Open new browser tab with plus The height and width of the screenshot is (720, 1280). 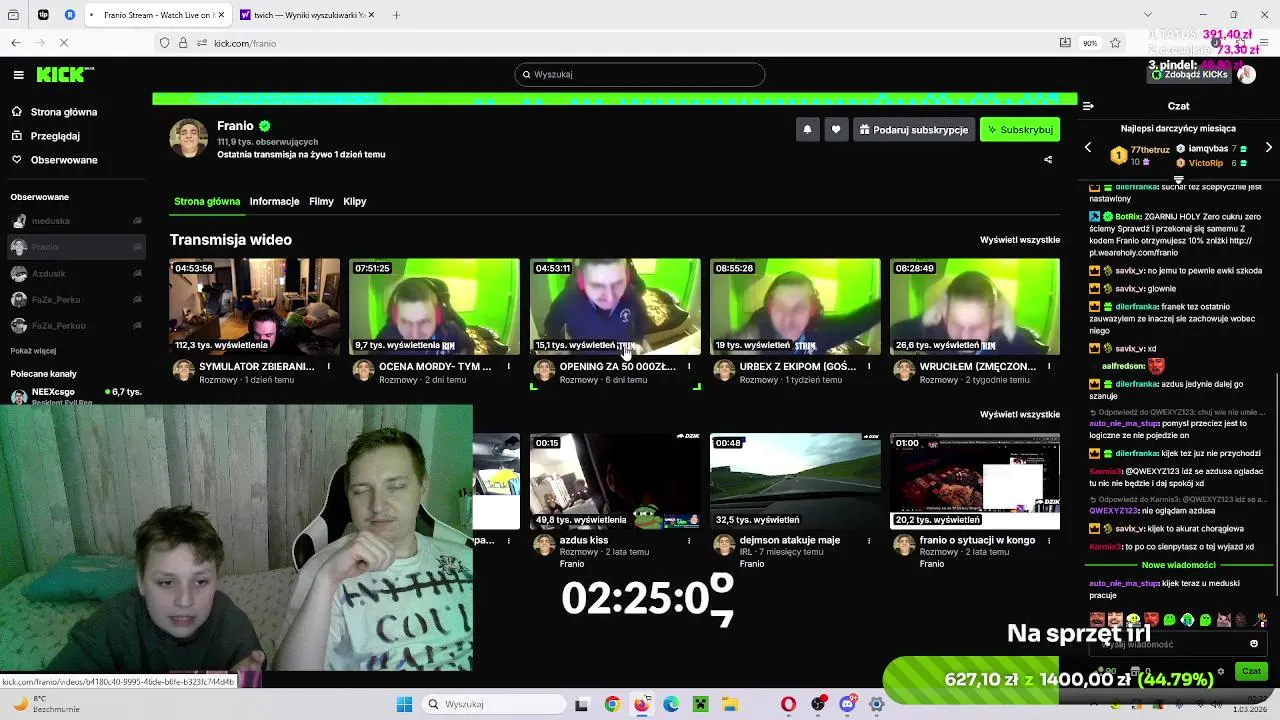tap(396, 15)
